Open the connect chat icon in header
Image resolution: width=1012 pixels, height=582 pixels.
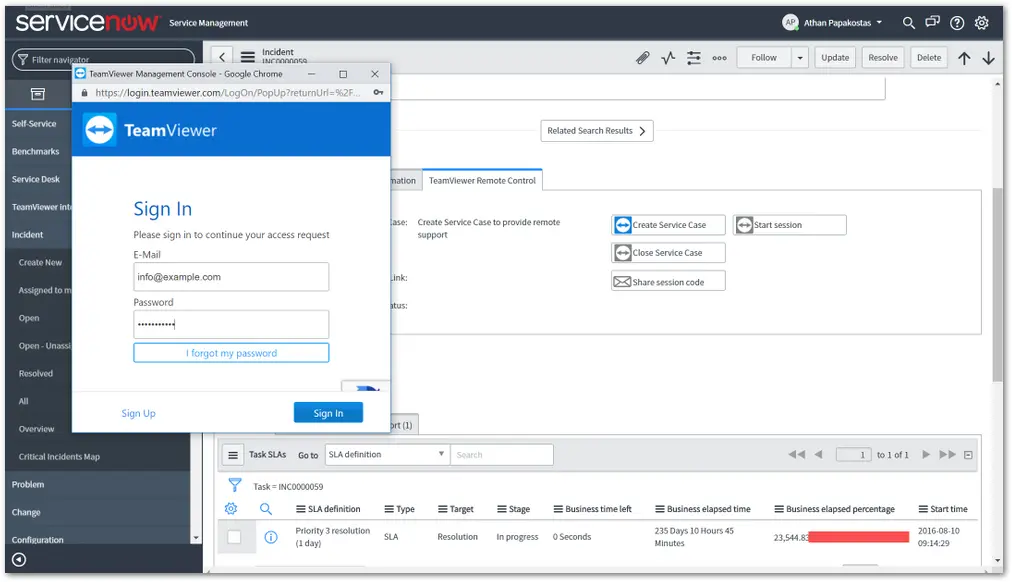coord(932,23)
